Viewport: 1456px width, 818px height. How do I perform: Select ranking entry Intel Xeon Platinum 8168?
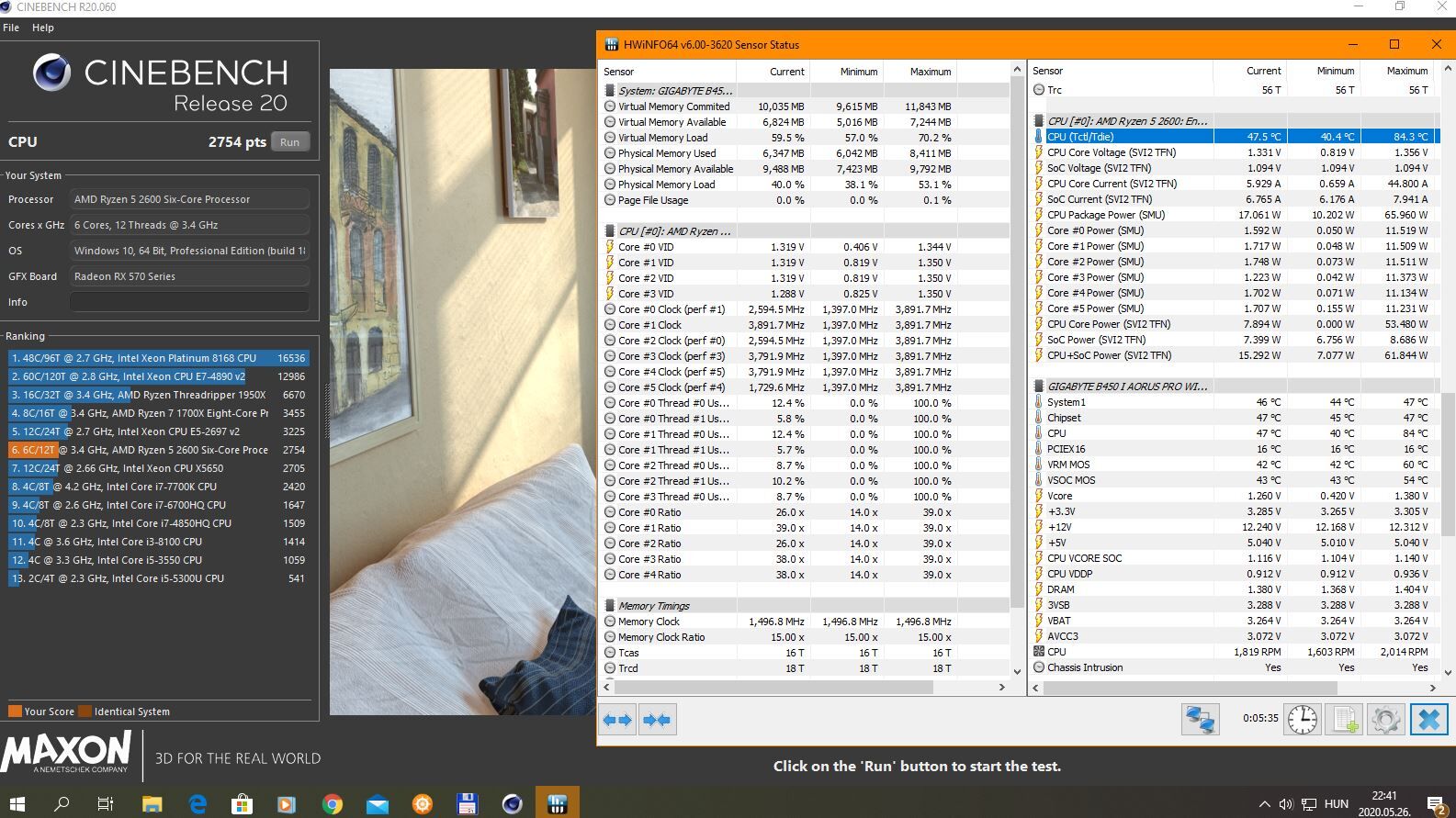[x=159, y=358]
